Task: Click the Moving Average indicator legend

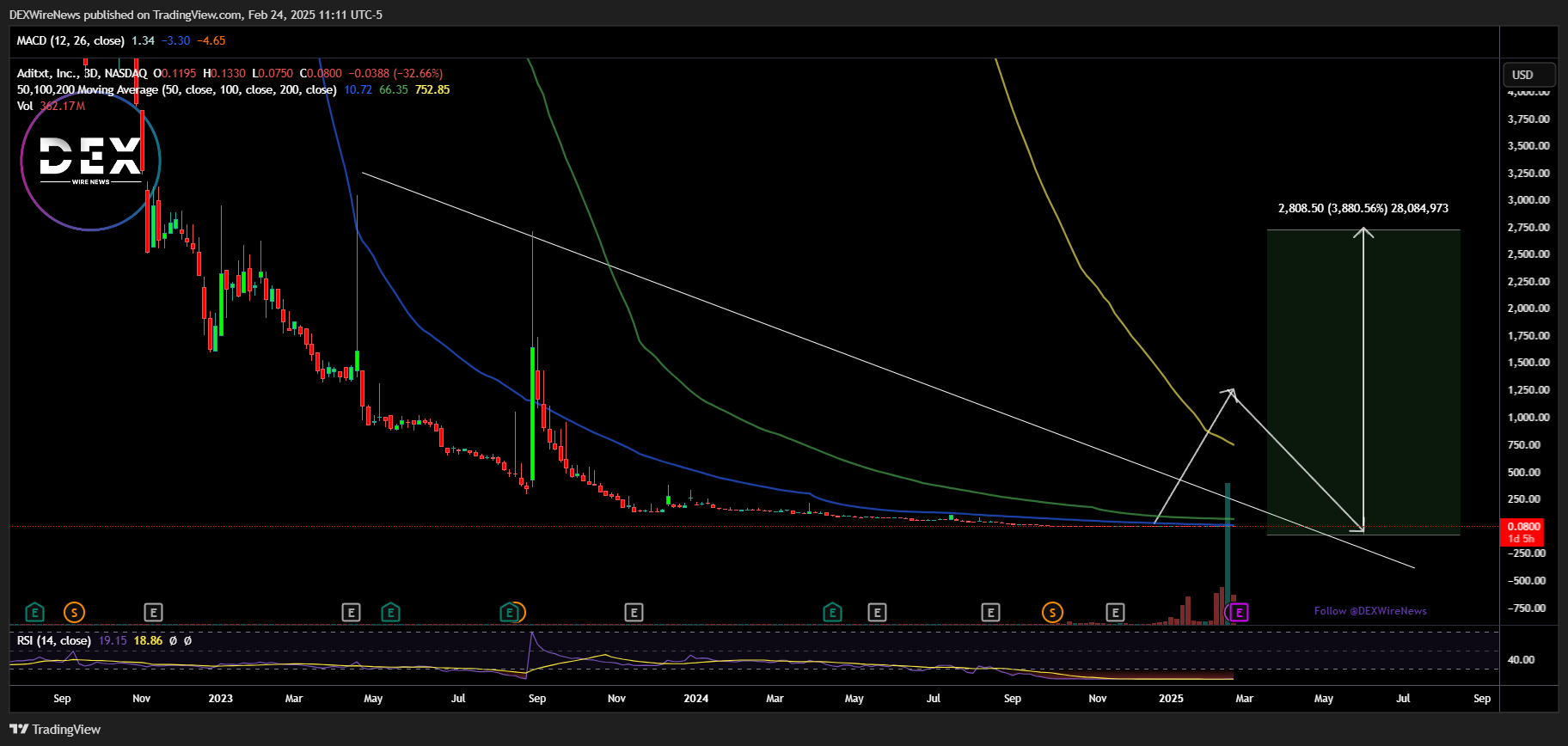Action: (176, 90)
